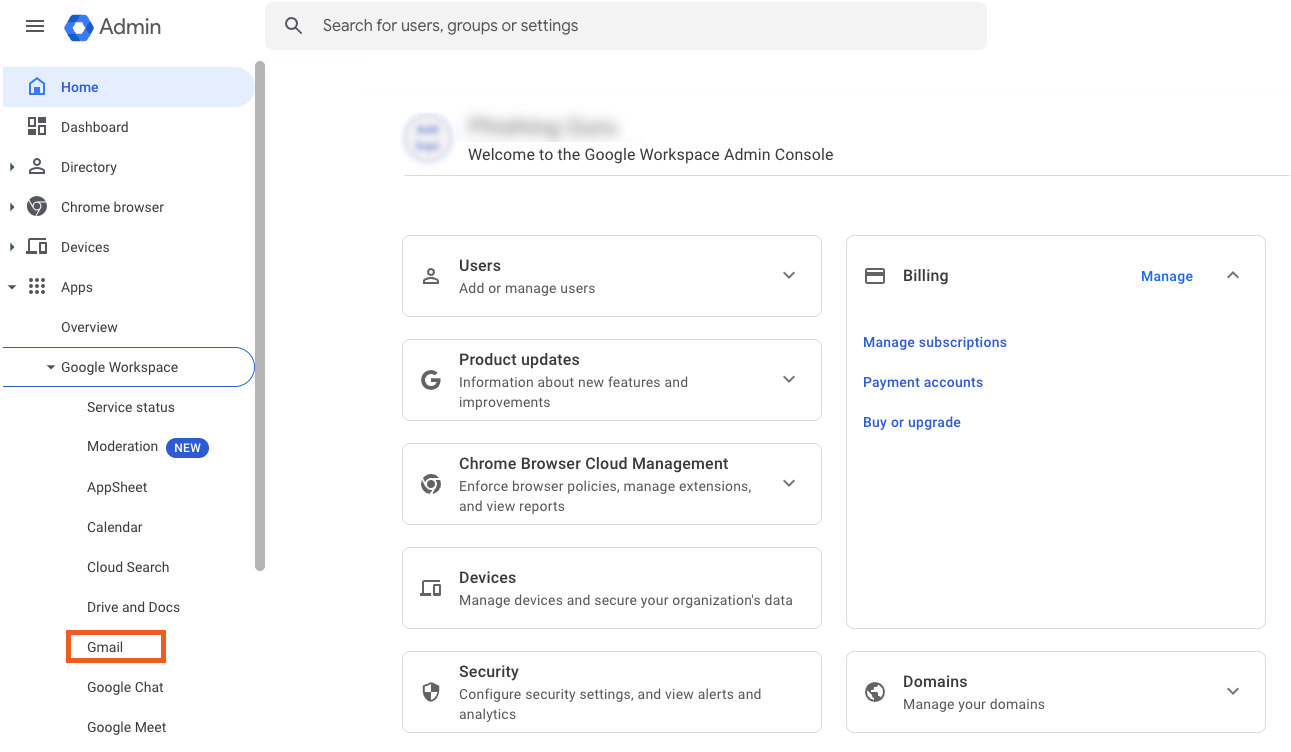Expand the Devices sidebar tree arrow

click(x=12, y=247)
